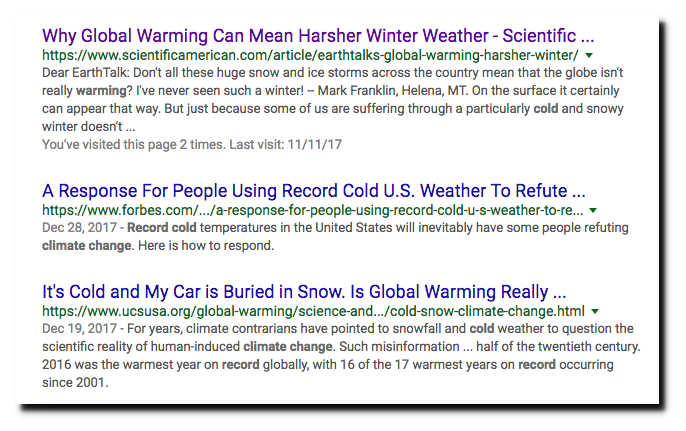This screenshot has height=431, width=686.
Task: Click the ucsusa.org green URL text
Action: 313,311
